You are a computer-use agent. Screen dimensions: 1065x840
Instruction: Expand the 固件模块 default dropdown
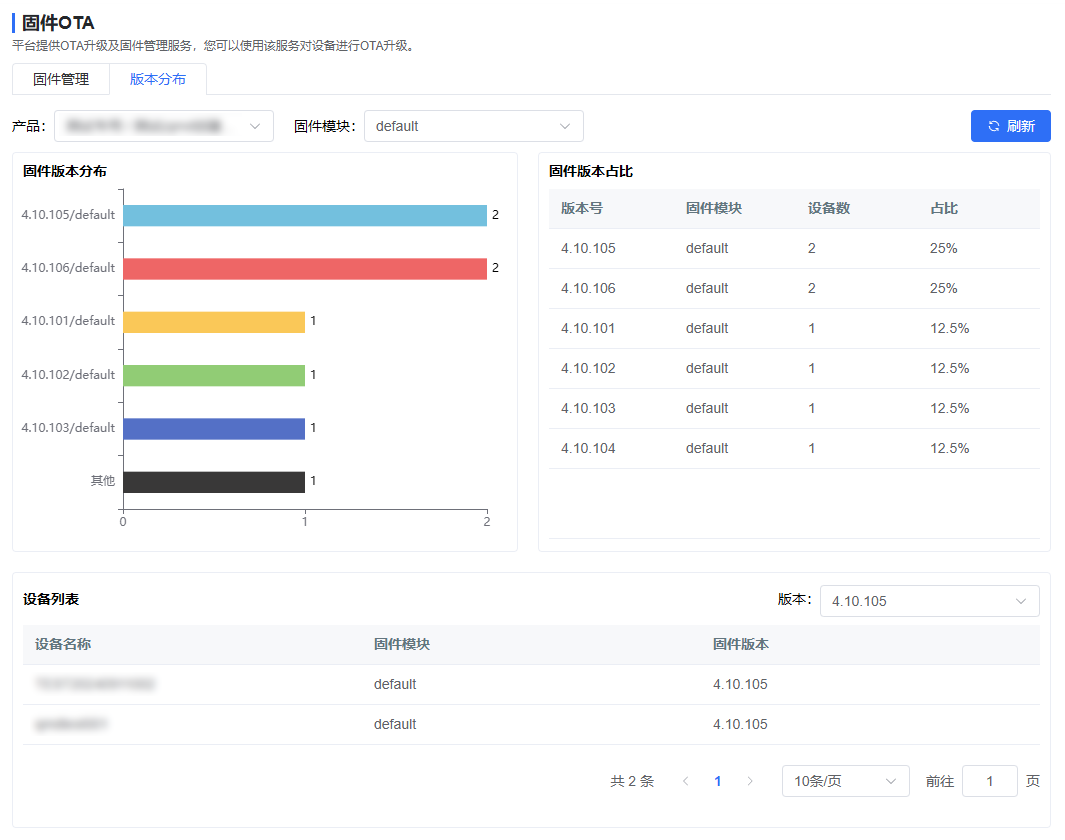tap(473, 126)
